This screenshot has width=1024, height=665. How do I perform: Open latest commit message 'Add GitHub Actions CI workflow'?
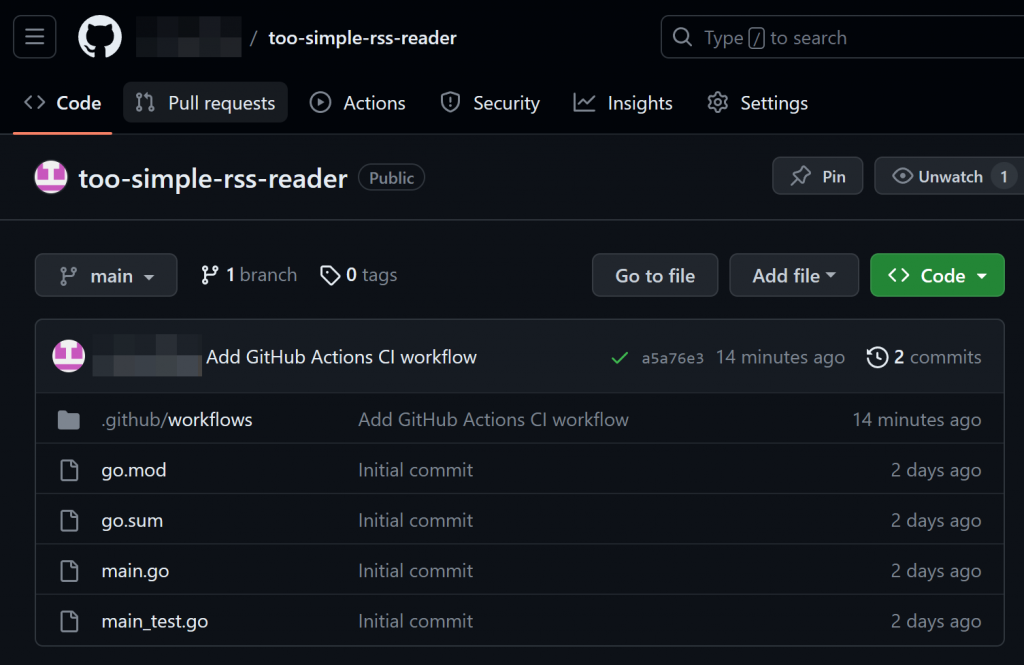coord(342,357)
